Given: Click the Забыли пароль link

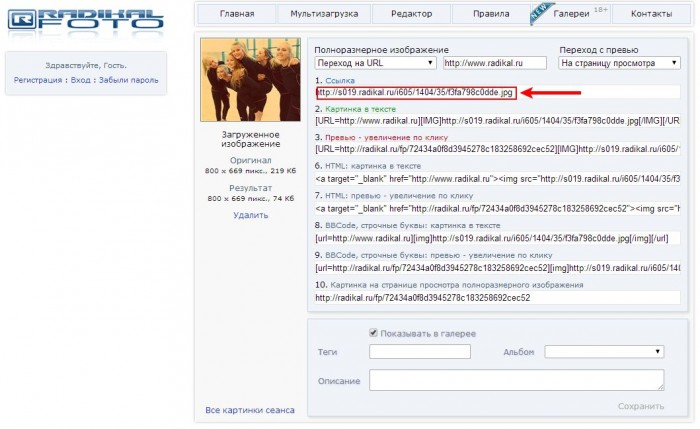Looking at the screenshot, I should tap(129, 80).
